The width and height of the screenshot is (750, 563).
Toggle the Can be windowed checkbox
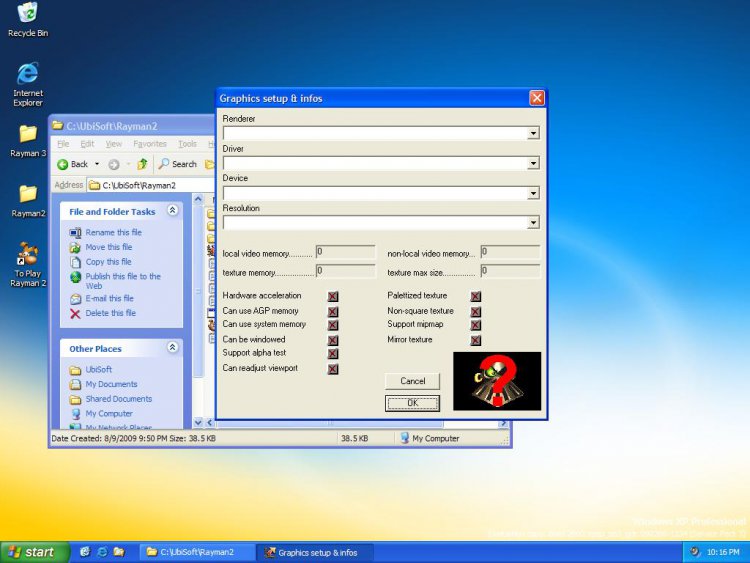333,340
